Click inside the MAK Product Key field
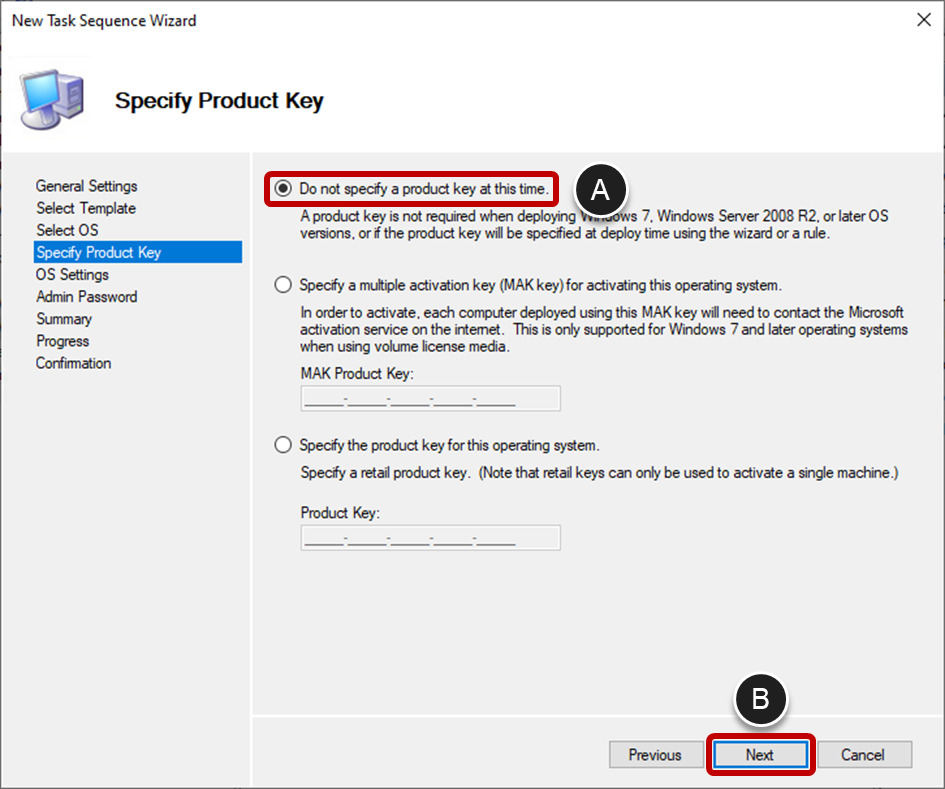Screen dimensions: 945x789 coord(430,398)
